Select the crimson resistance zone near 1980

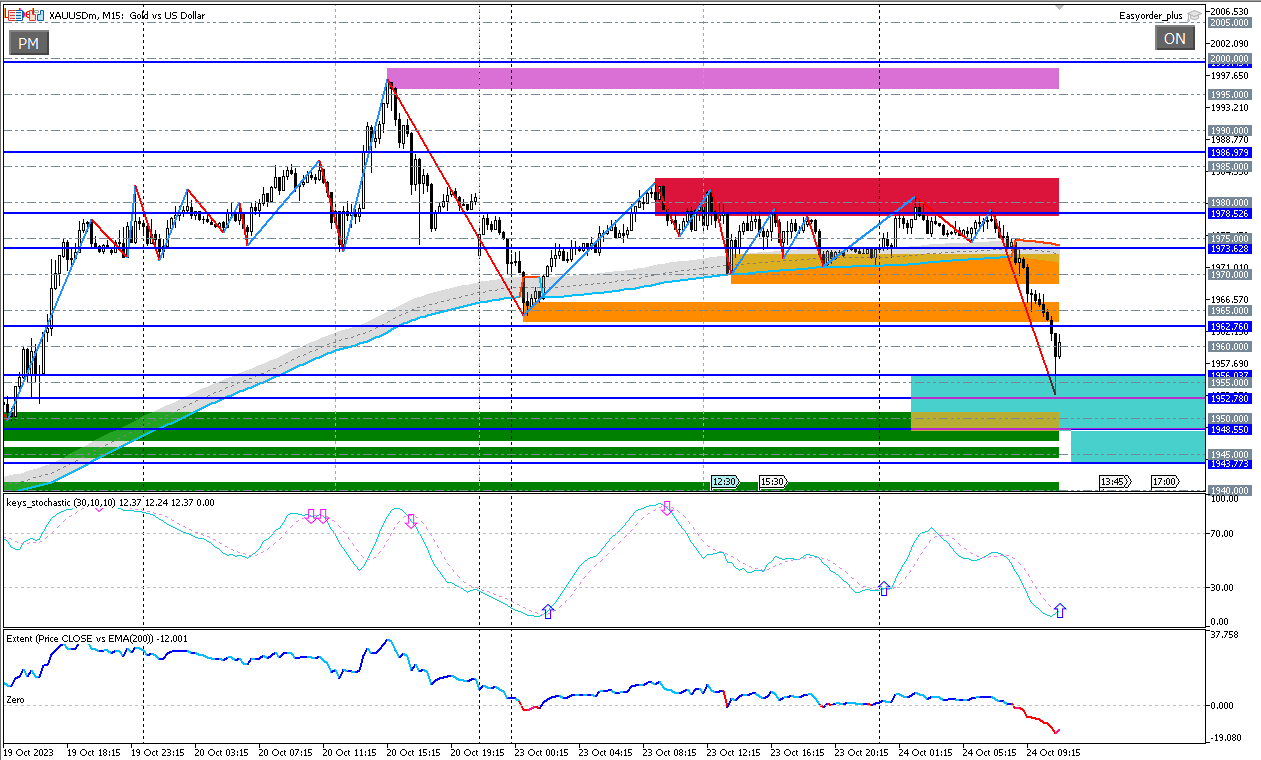click(x=856, y=196)
